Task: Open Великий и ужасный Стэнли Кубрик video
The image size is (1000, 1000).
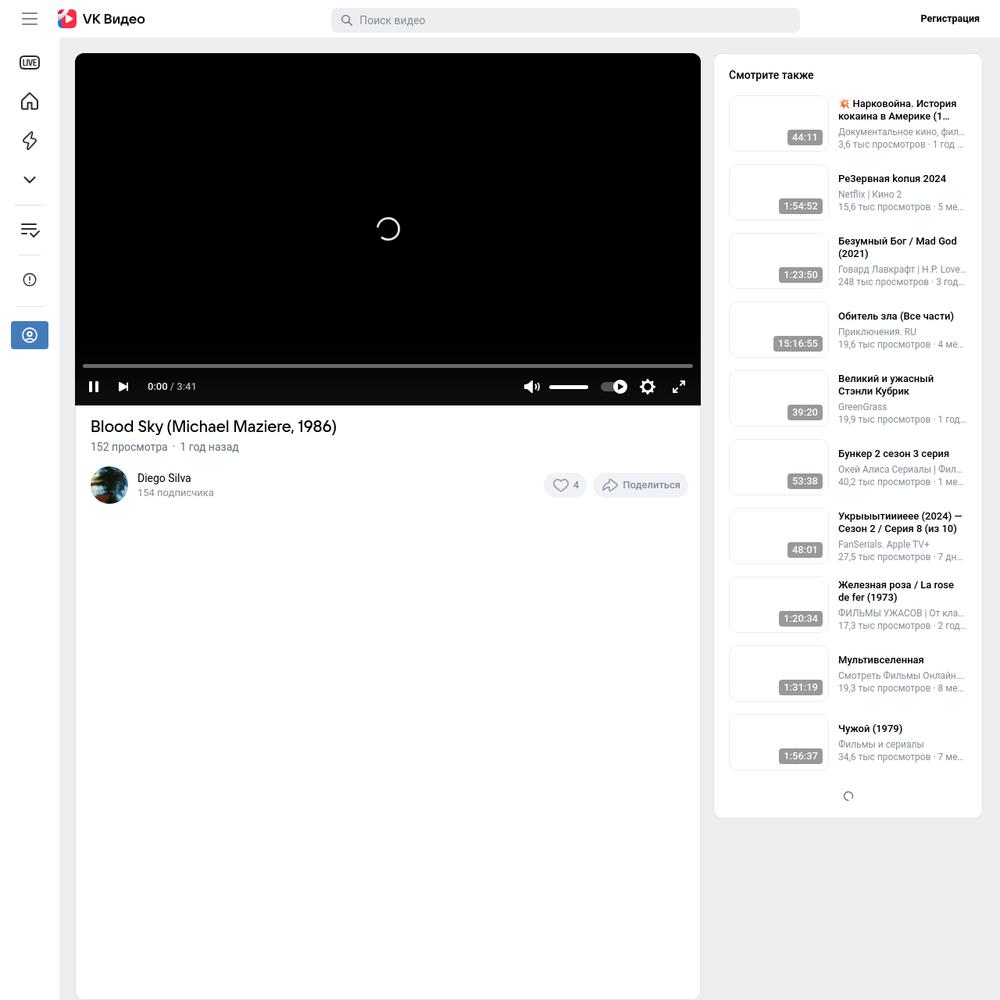Action: point(886,385)
